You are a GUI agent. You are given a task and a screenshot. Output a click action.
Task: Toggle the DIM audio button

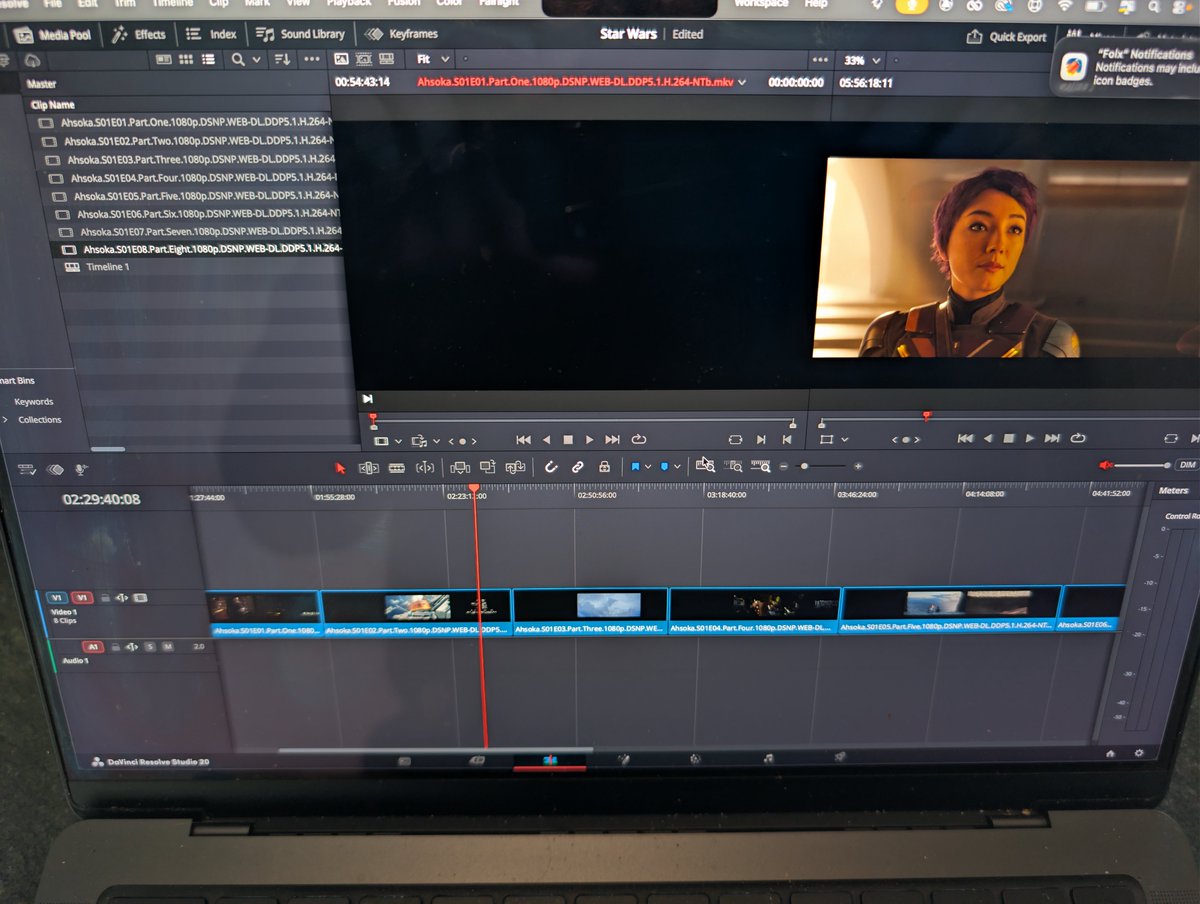(x=1186, y=465)
